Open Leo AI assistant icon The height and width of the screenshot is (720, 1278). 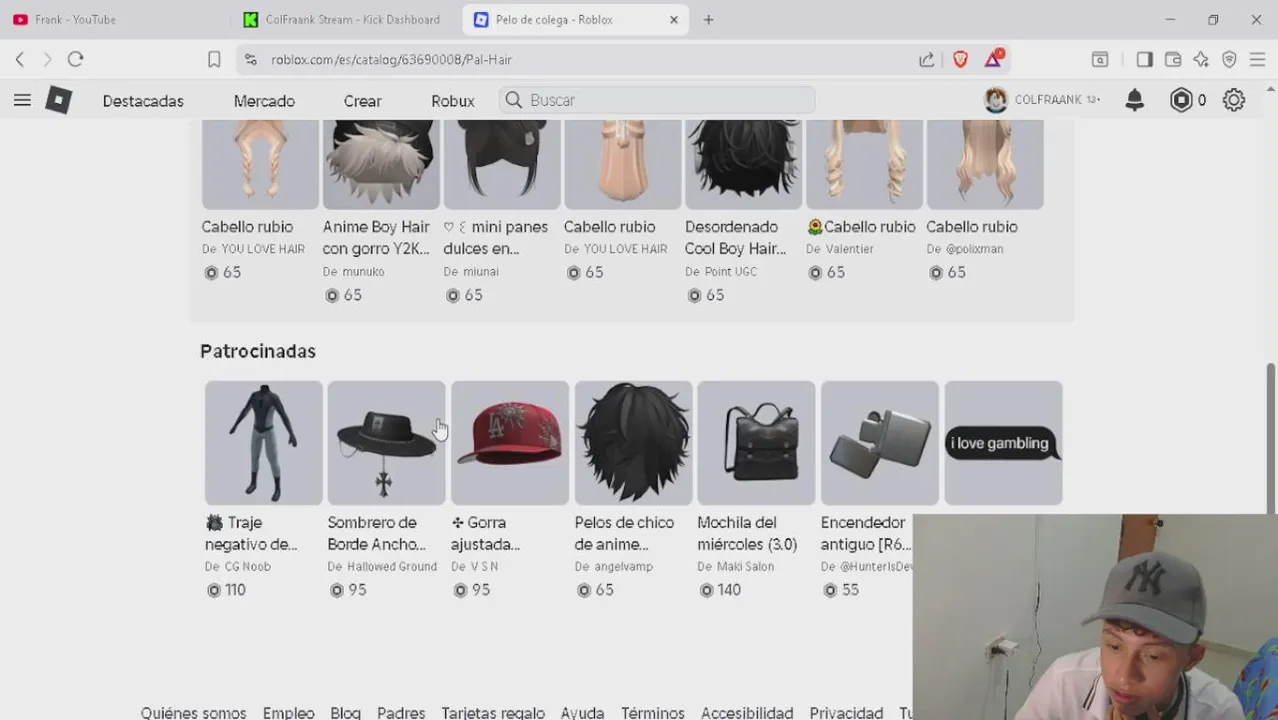pyautogui.click(x=1201, y=59)
